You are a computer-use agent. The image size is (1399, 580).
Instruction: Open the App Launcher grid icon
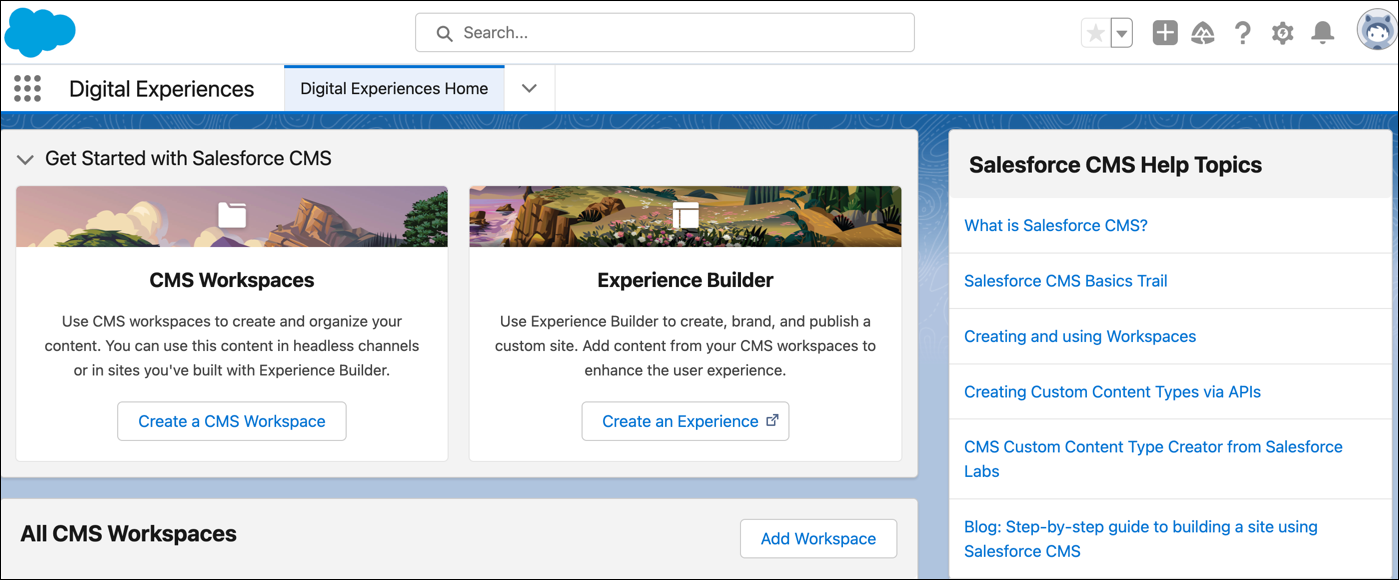(28, 89)
